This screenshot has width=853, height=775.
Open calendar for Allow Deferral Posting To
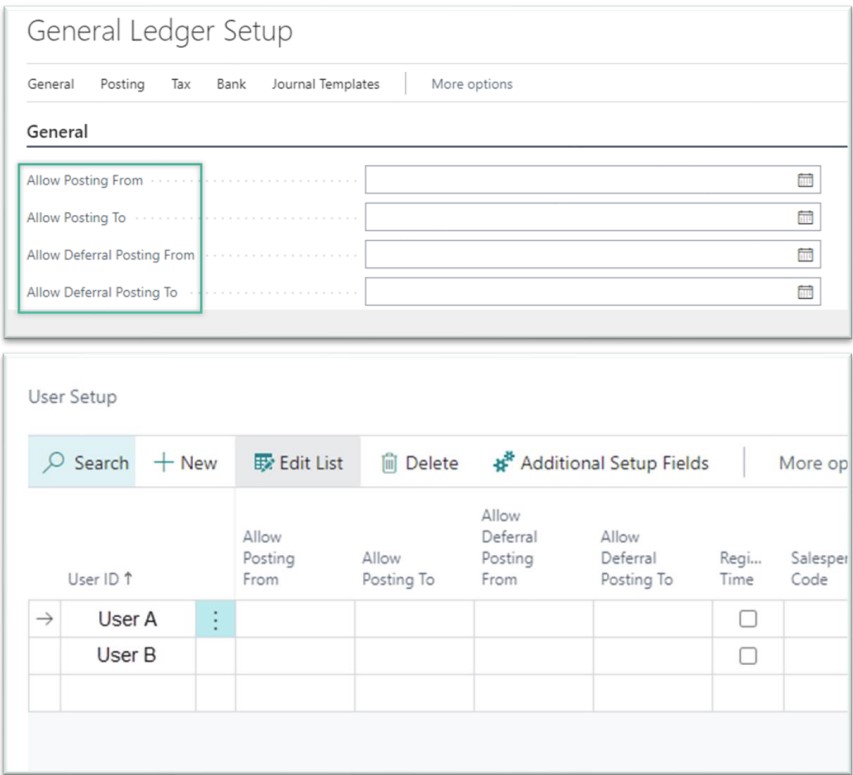pyautogui.click(x=805, y=292)
